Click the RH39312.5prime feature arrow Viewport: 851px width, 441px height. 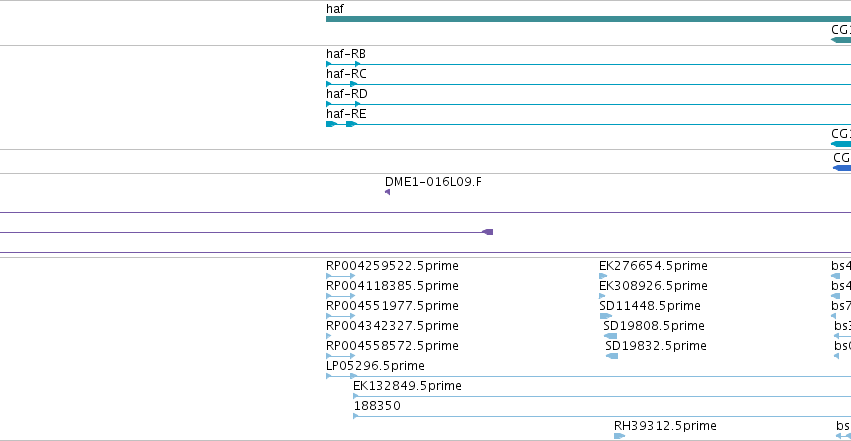619,436
